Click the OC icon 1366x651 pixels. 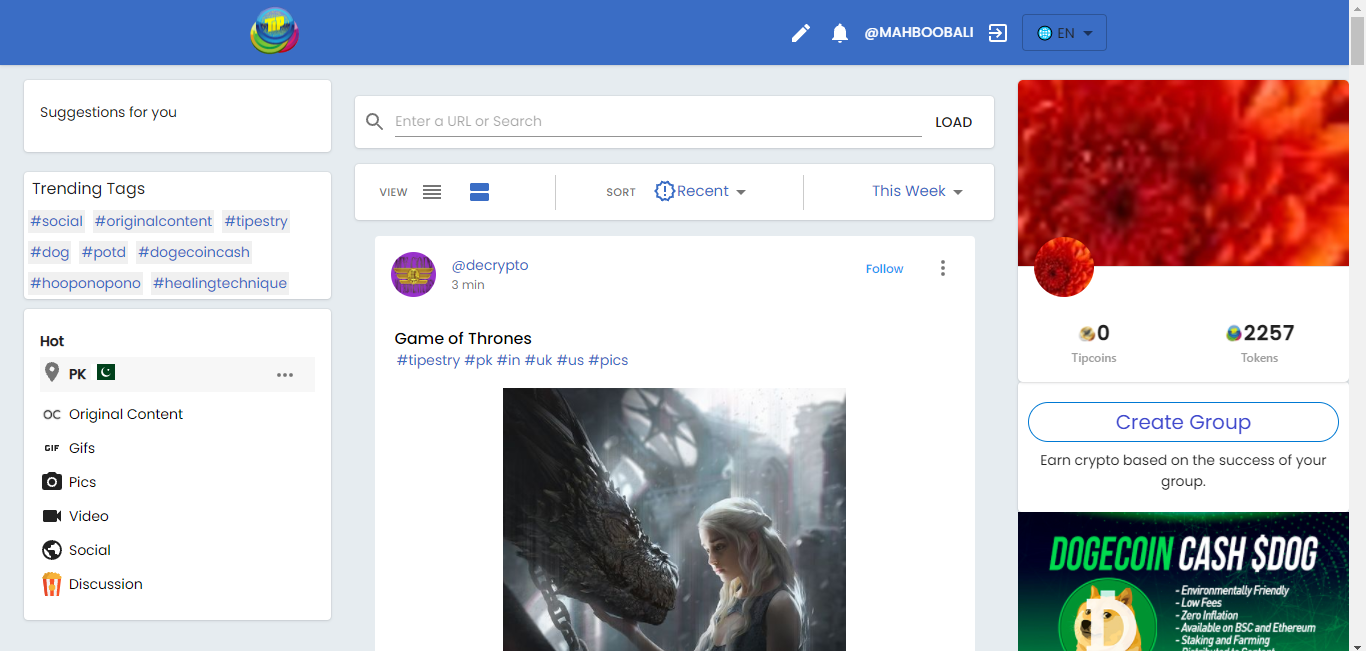click(52, 414)
